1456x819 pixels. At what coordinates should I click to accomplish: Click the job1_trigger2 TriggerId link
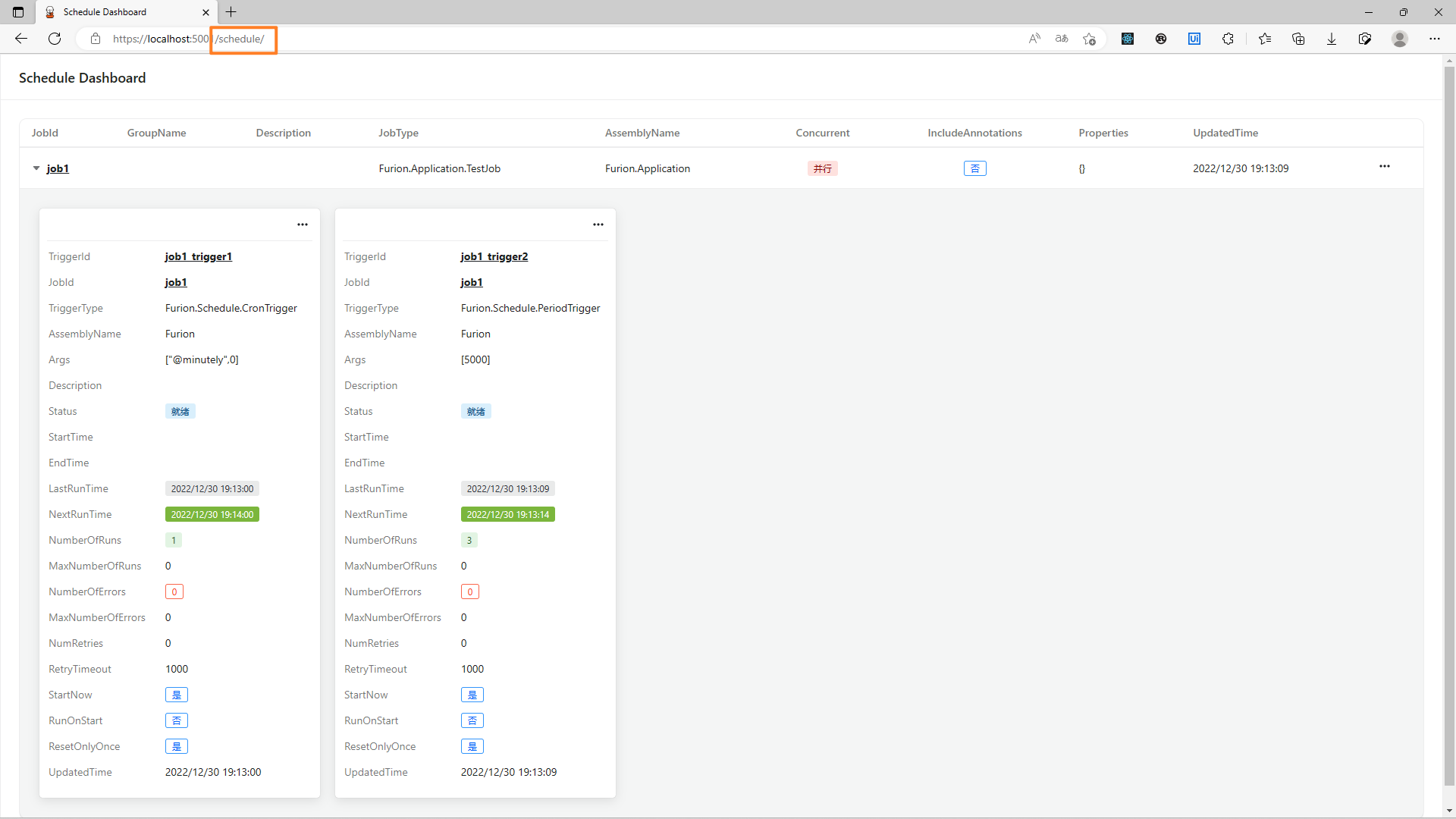click(494, 256)
